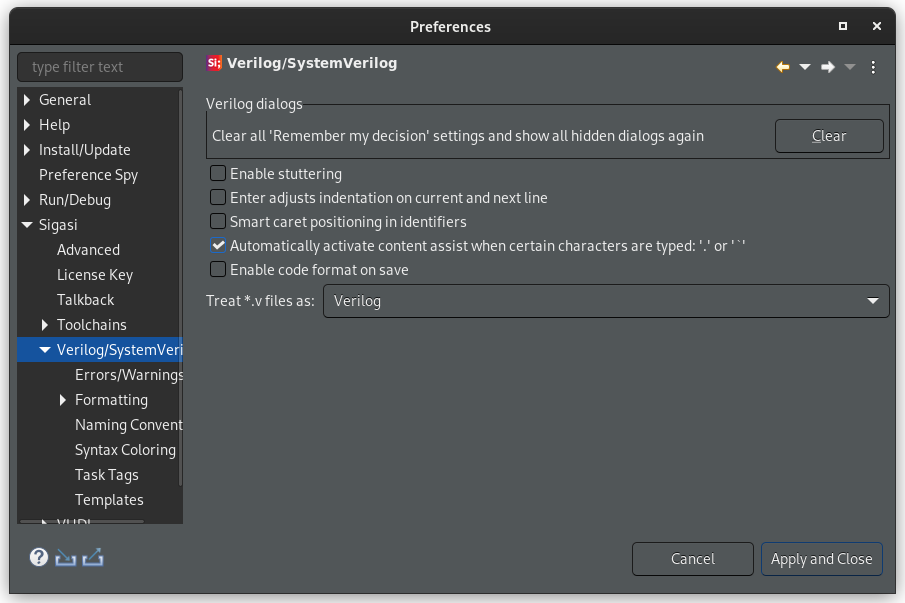Expand the Toolchains tree node
This screenshot has height=603, width=905.
click(x=45, y=325)
